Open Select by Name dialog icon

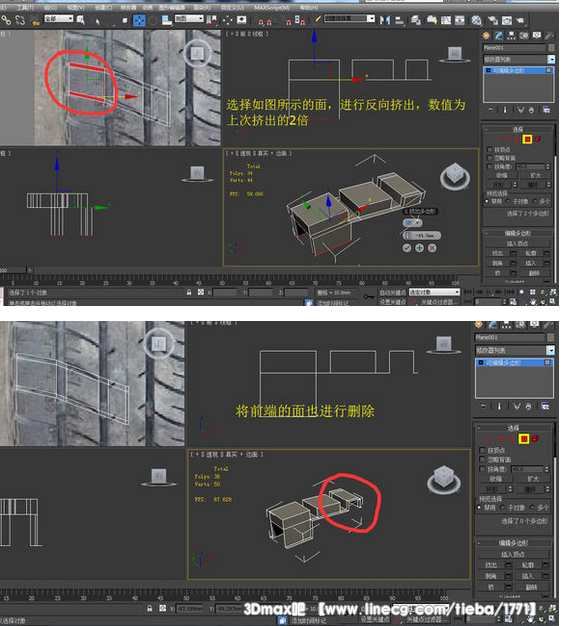pyautogui.click(x=80, y=20)
